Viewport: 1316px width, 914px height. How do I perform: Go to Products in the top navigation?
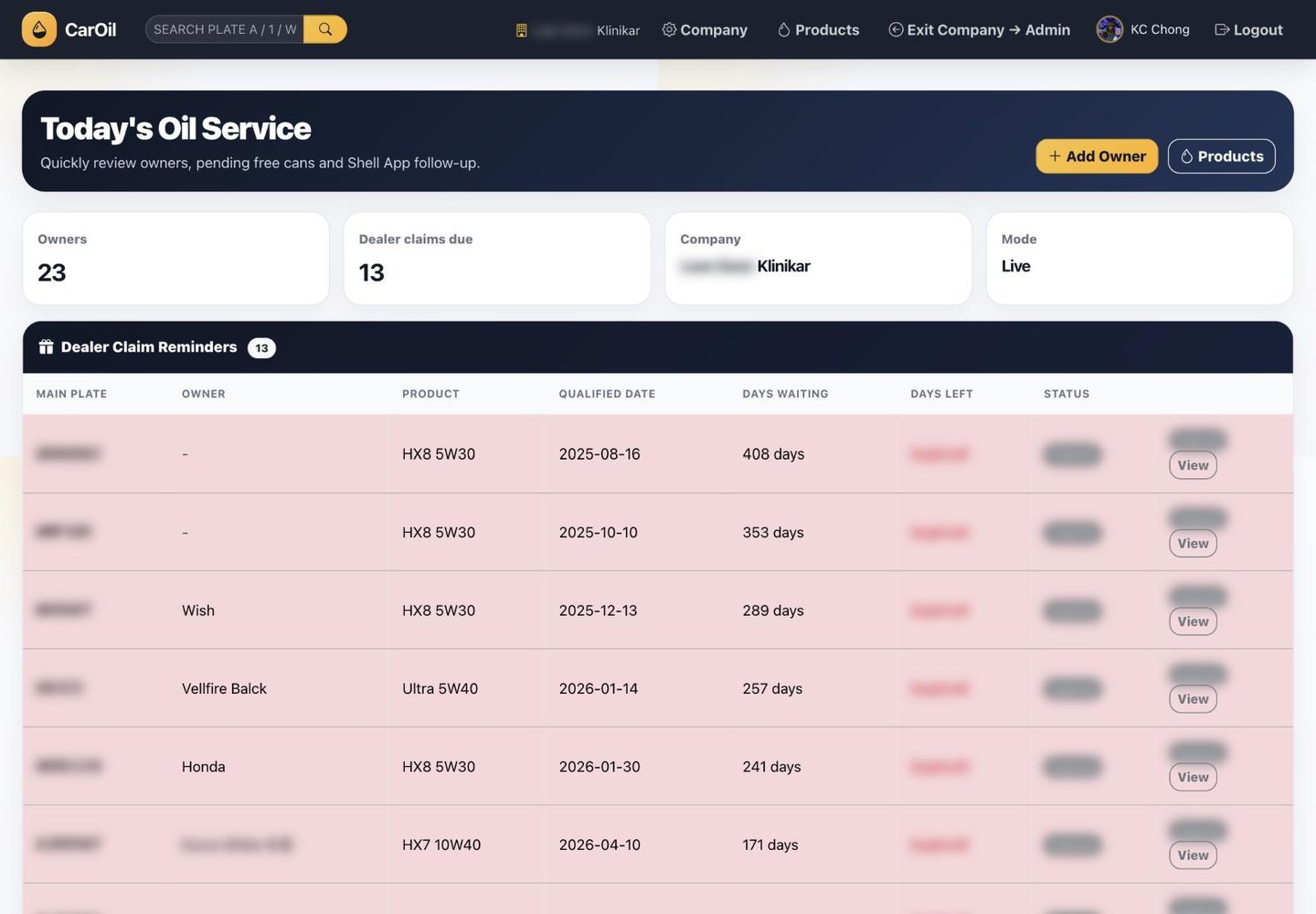pyautogui.click(x=818, y=30)
